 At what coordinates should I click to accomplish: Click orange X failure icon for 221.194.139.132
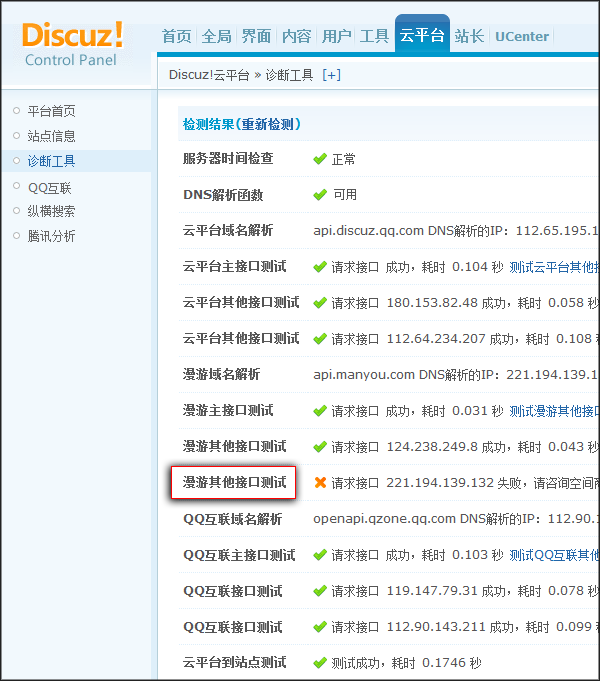(320, 483)
